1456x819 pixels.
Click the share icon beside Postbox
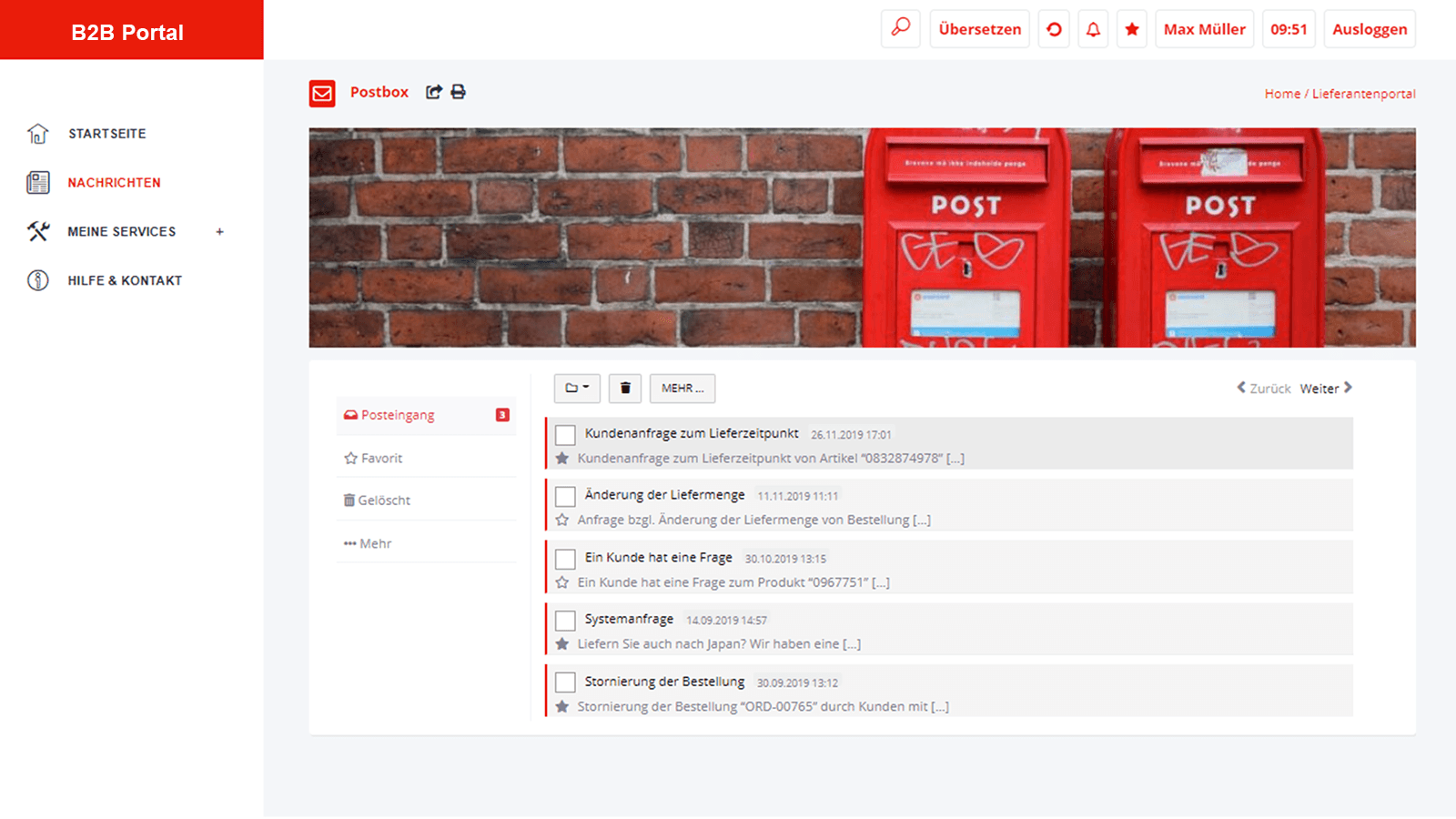click(x=434, y=92)
